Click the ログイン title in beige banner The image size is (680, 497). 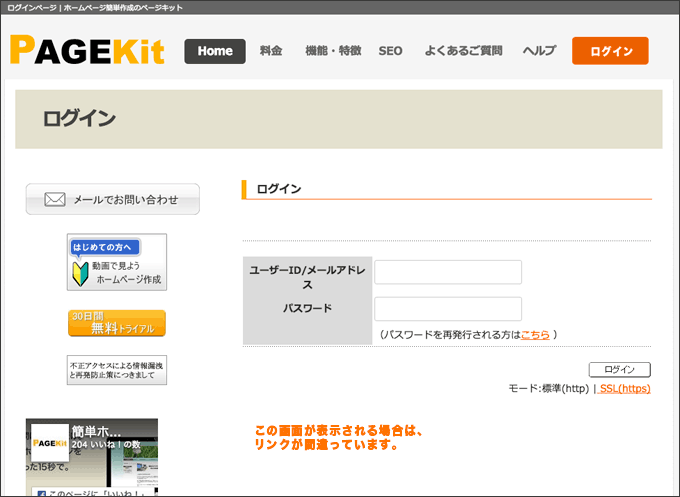[x=79, y=118]
